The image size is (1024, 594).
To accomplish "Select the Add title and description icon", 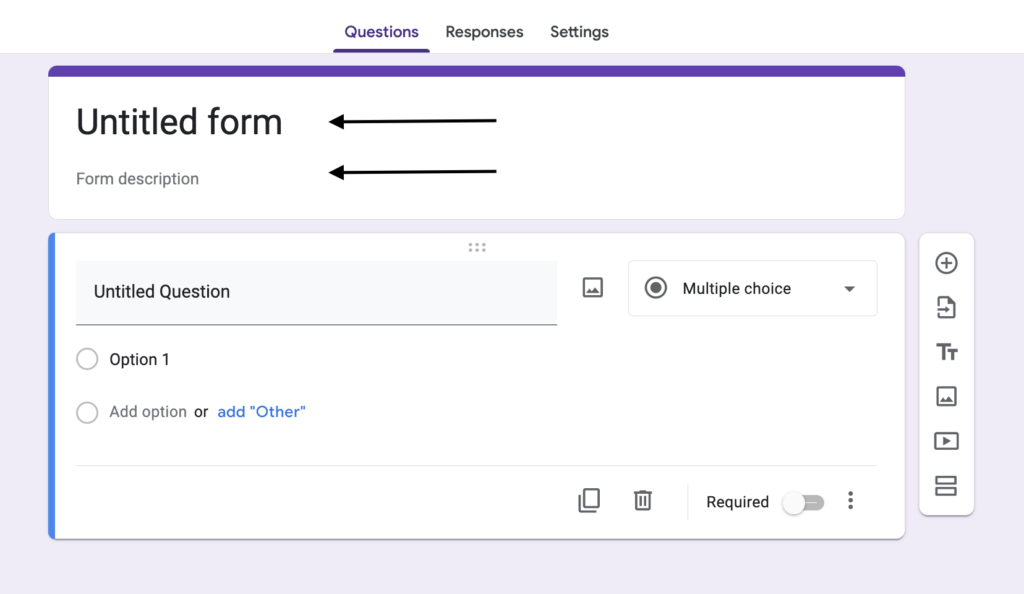I will 946,352.
